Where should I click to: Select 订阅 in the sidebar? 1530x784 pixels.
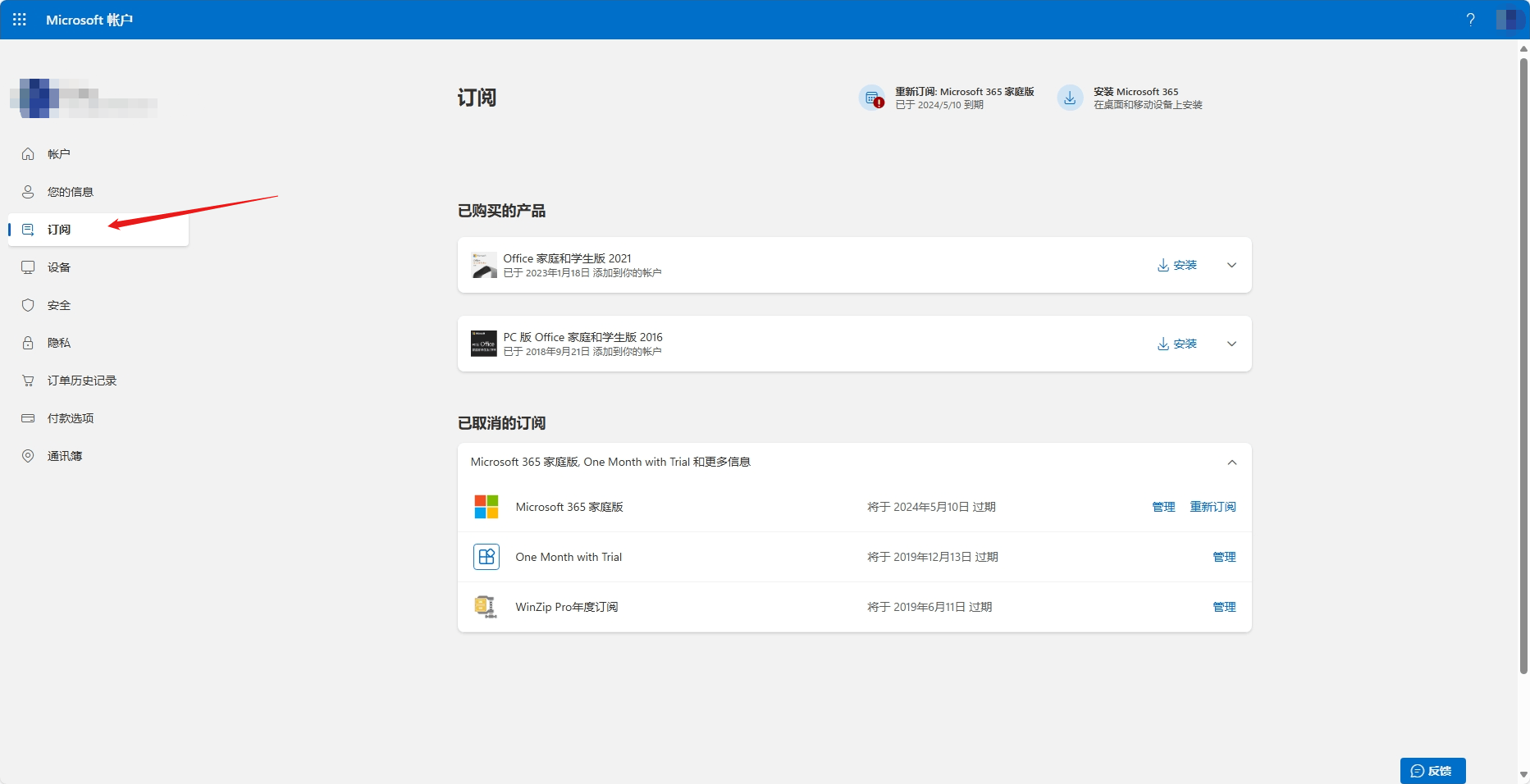click(x=98, y=230)
